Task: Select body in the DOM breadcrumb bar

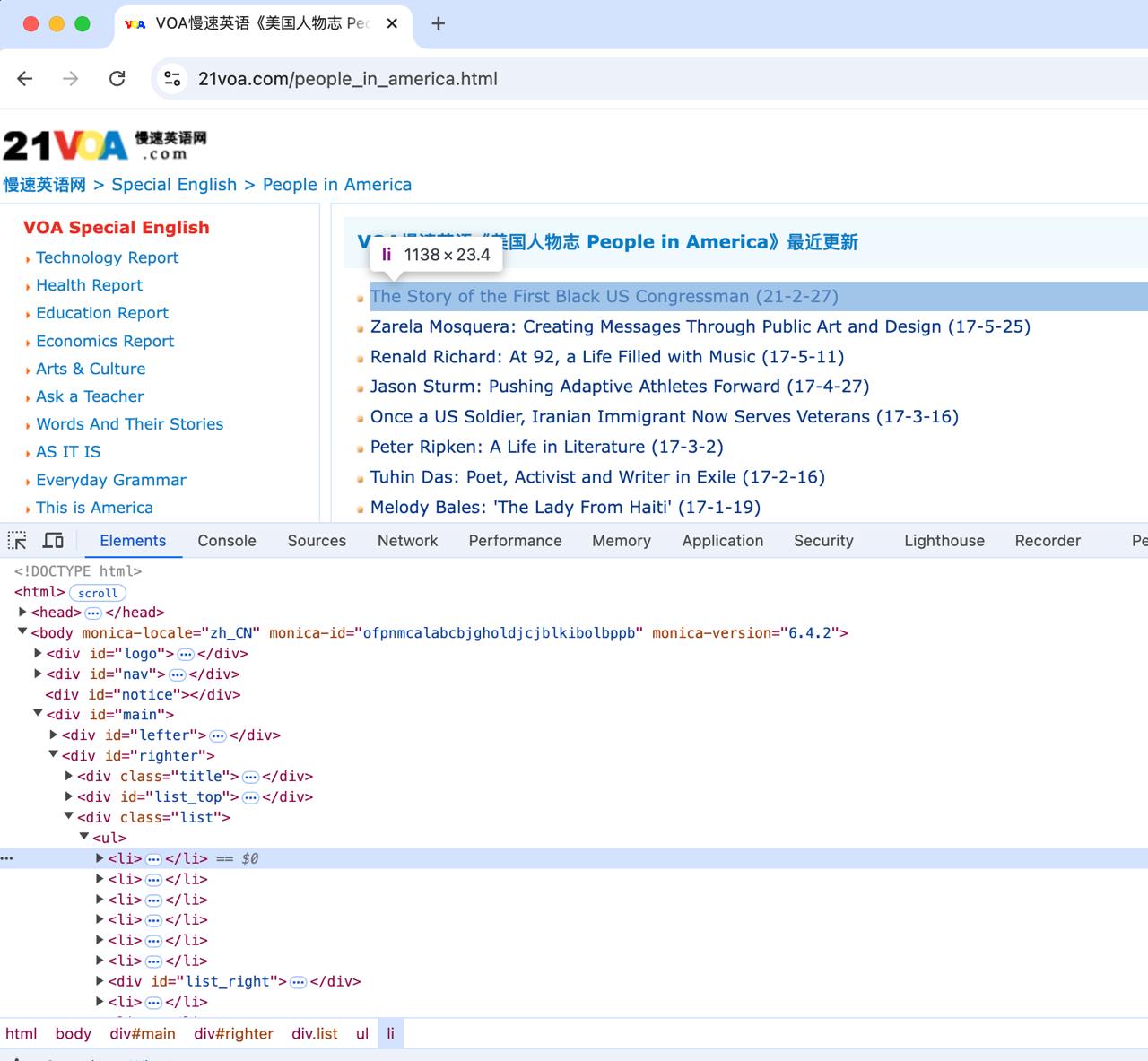Action: tap(74, 1033)
